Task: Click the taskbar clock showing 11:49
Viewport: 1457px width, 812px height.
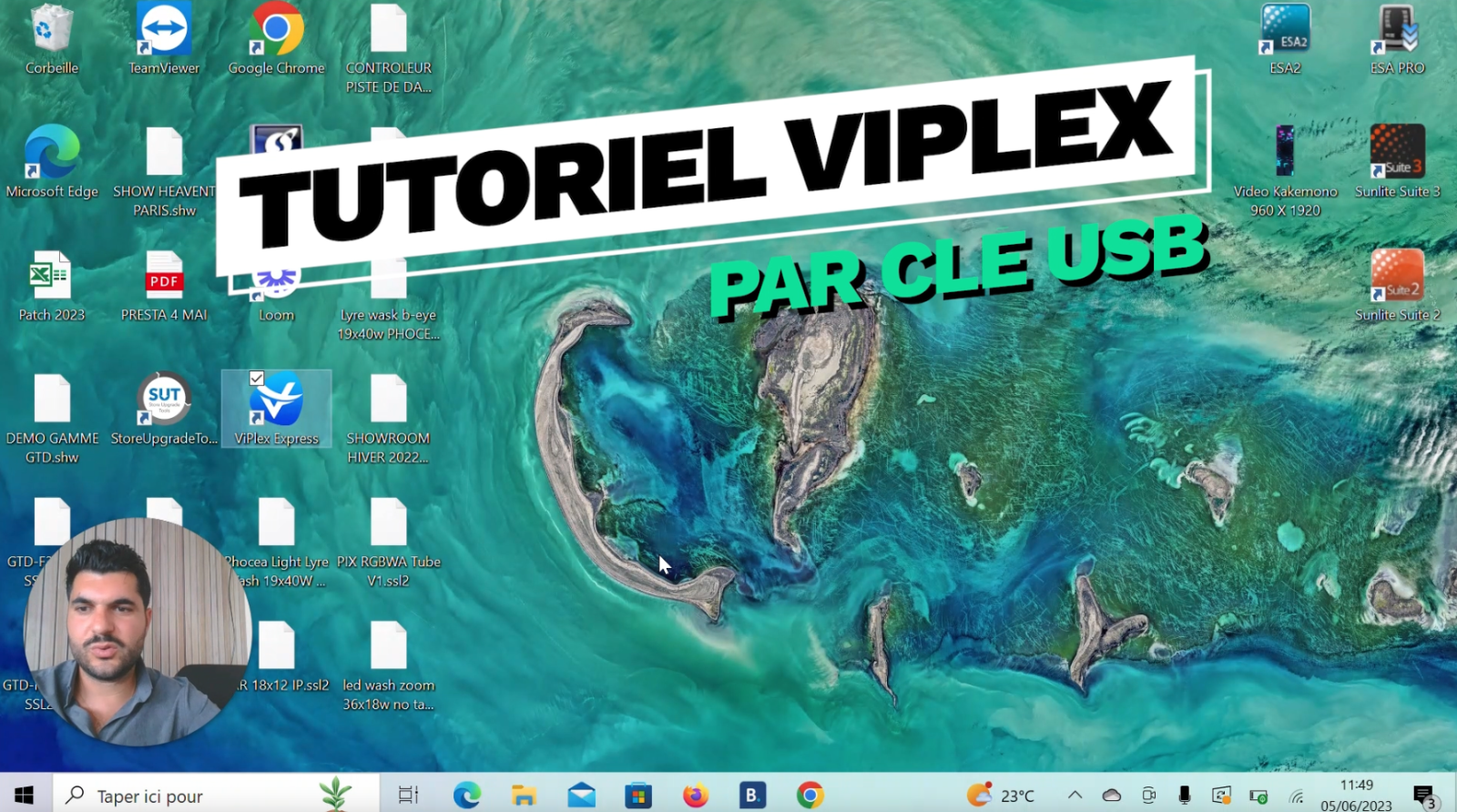Action: (1356, 795)
